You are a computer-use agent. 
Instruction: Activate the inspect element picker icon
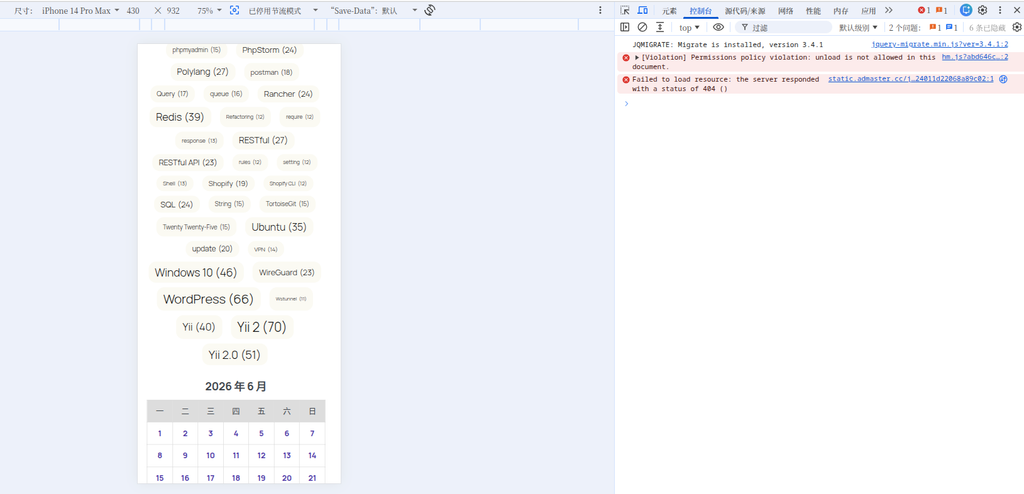pyautogui.click(x=625, y=10)
